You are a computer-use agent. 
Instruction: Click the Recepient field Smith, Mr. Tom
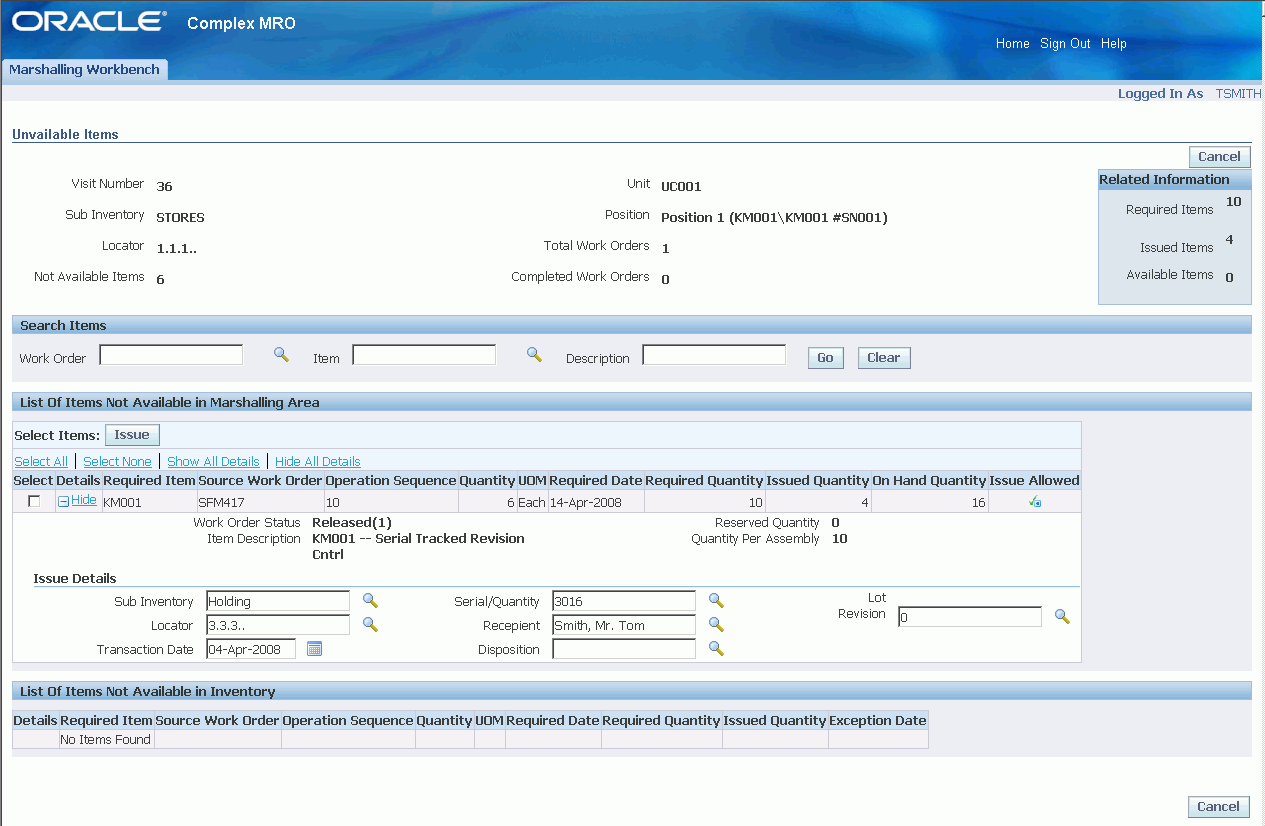(x=624, y=625)
